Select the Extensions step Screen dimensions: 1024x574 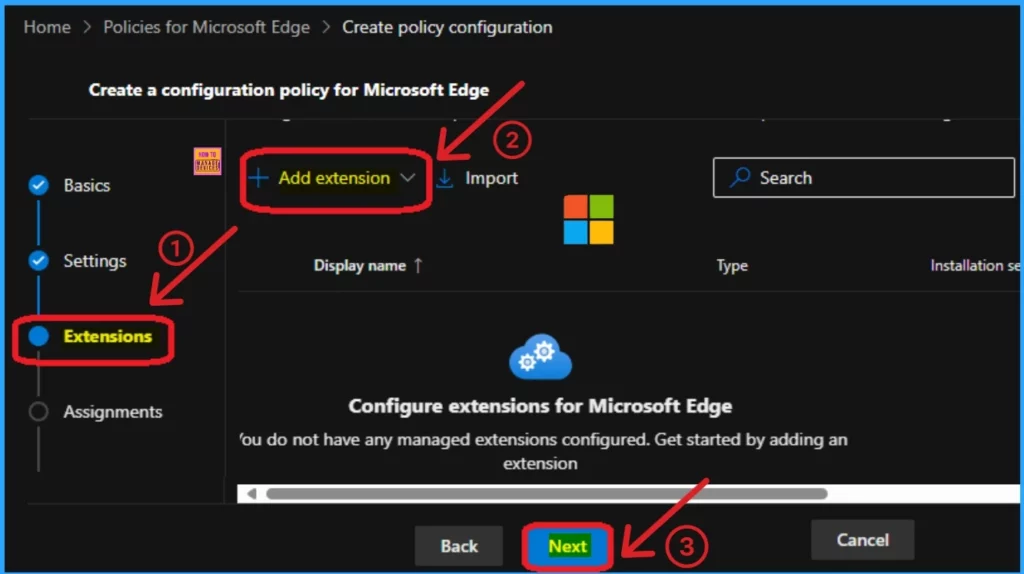pyautogui.click(x=107, y=336)
